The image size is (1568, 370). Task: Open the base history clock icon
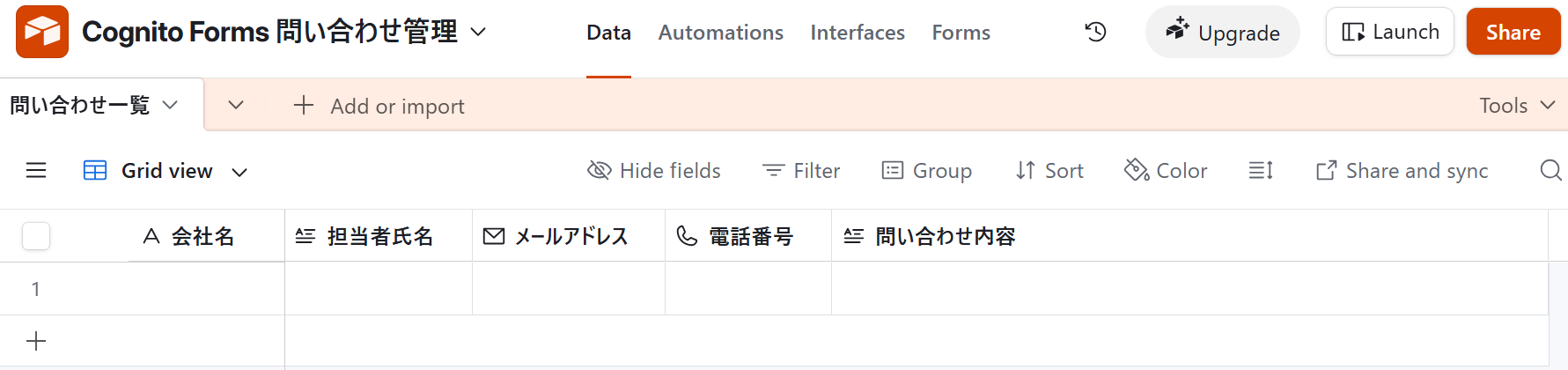click(1095, 33)
